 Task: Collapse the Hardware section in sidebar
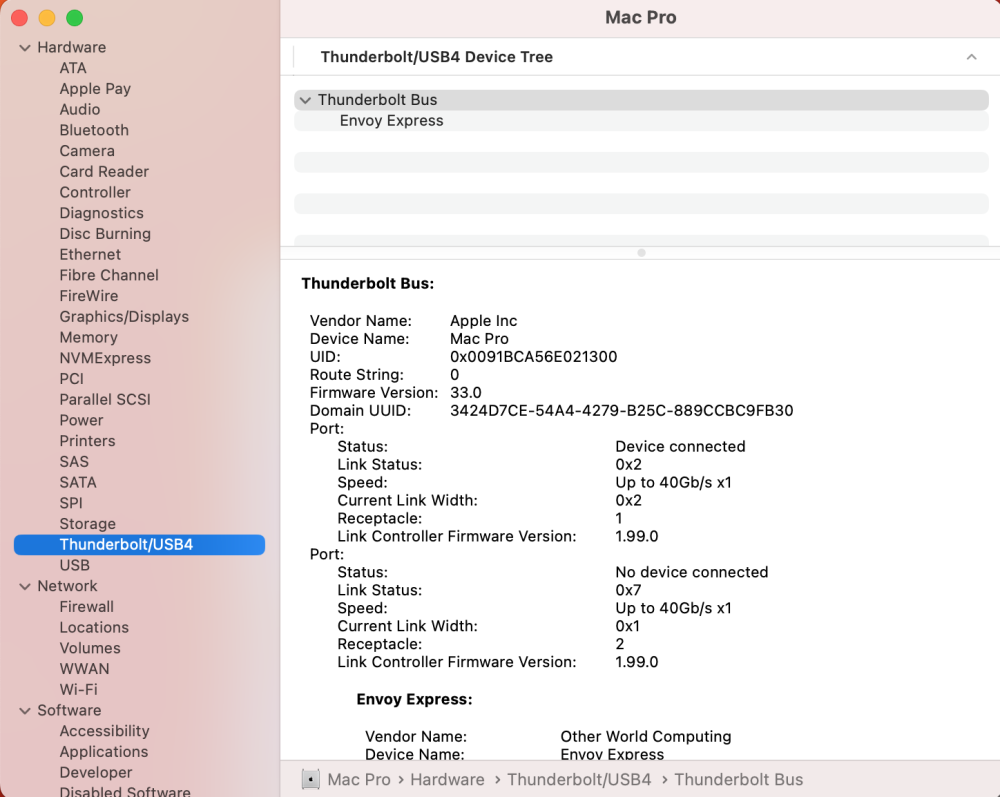click(x=25, y=48)
